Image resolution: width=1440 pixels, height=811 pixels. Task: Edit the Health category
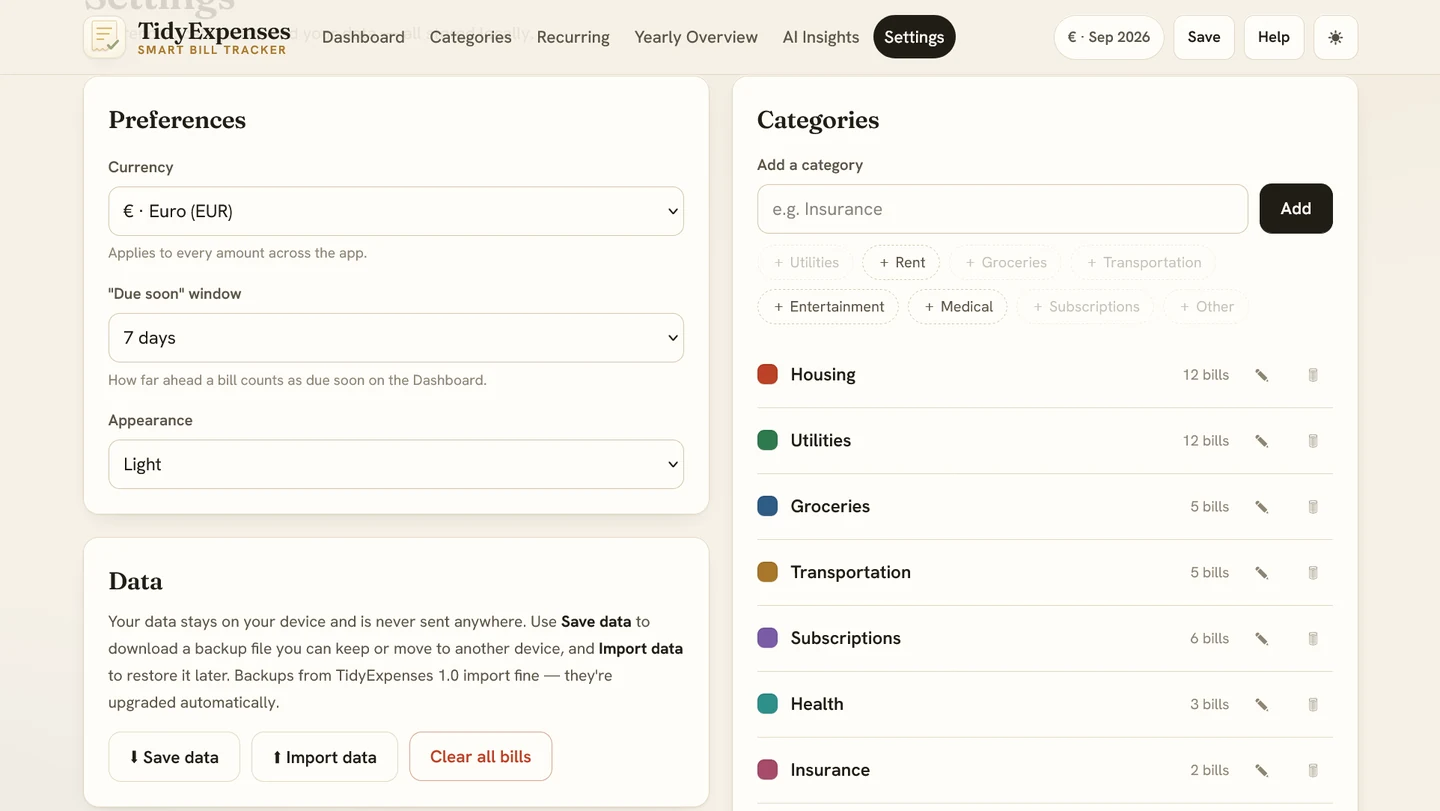(x=1262, y=705)
